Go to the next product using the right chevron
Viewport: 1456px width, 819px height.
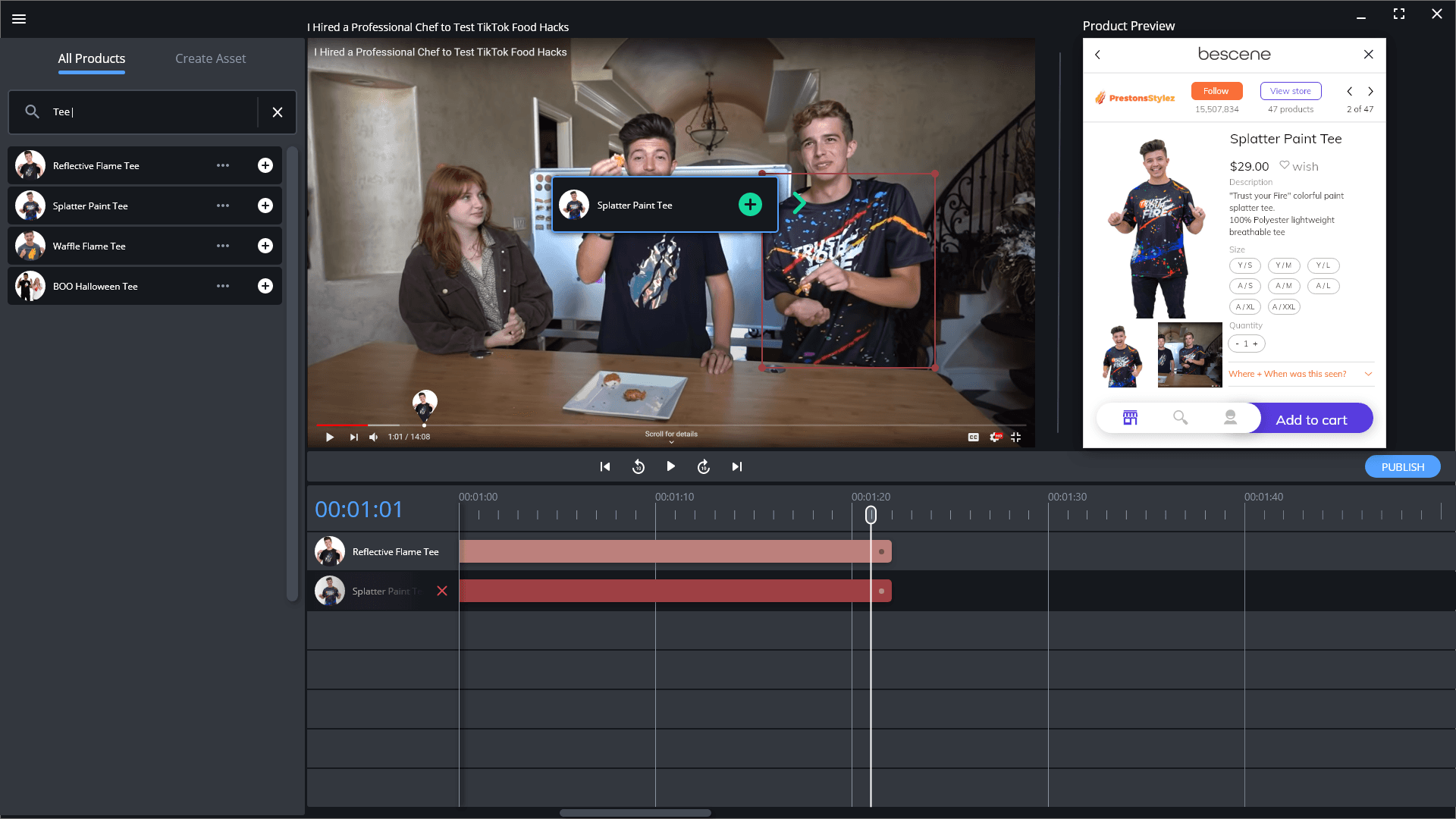point(1370,91)
